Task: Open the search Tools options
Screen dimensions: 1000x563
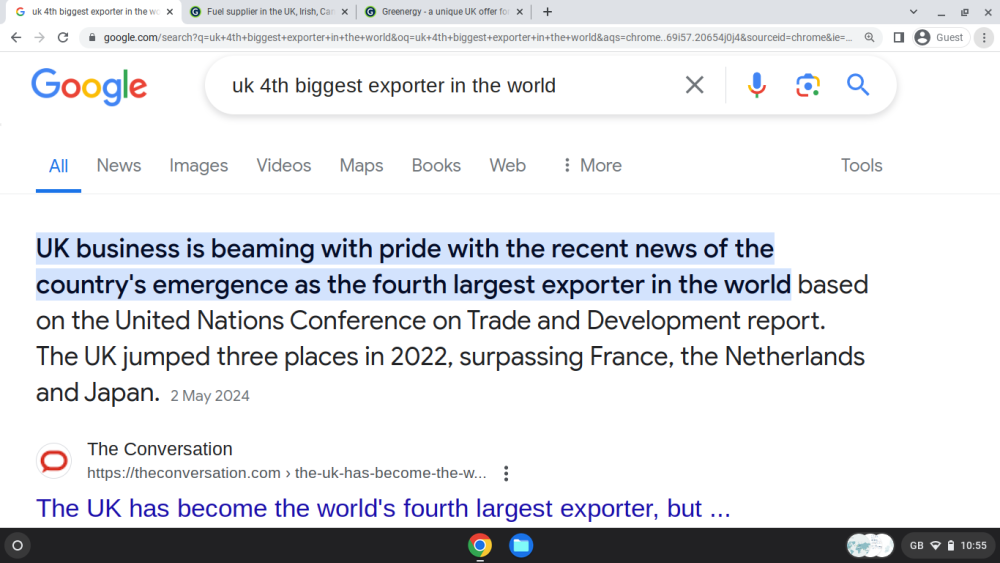Action: tap(861, 166)
